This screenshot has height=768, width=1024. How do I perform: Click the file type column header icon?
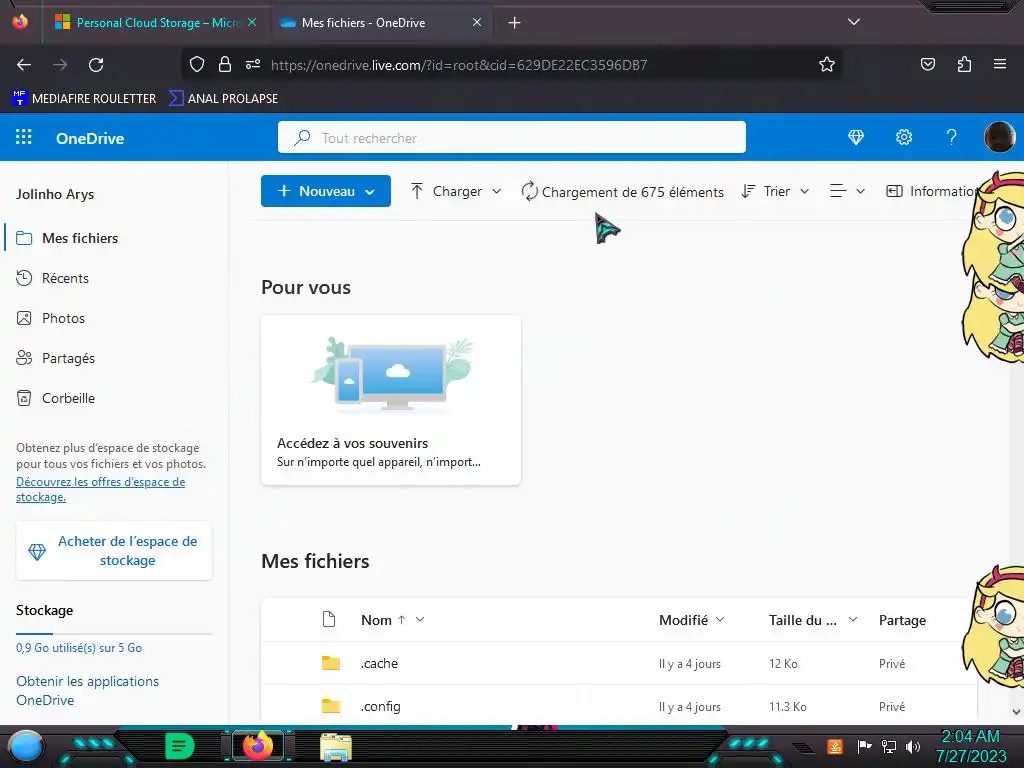[329, 619]
